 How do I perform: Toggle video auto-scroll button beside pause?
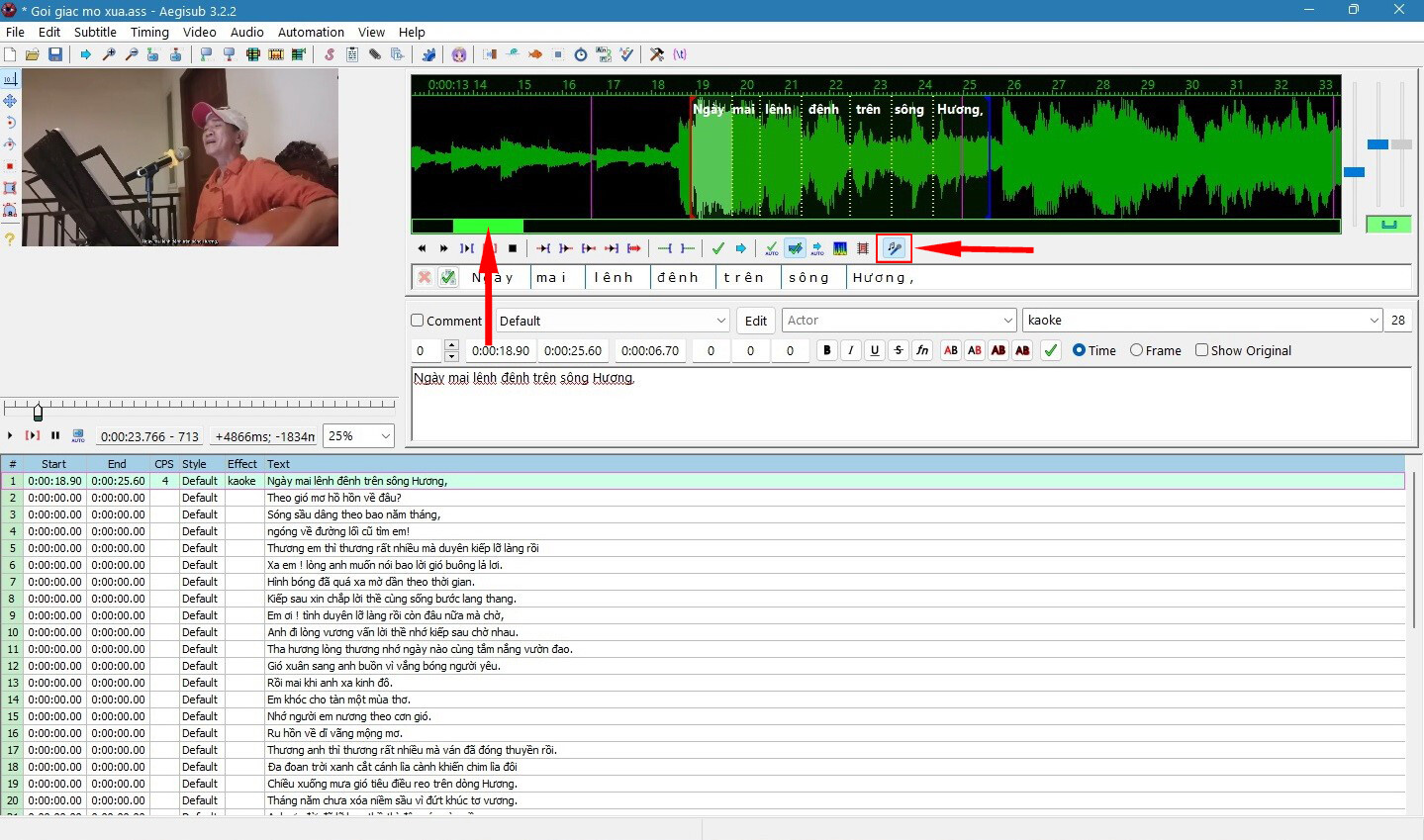coord(78,435)
